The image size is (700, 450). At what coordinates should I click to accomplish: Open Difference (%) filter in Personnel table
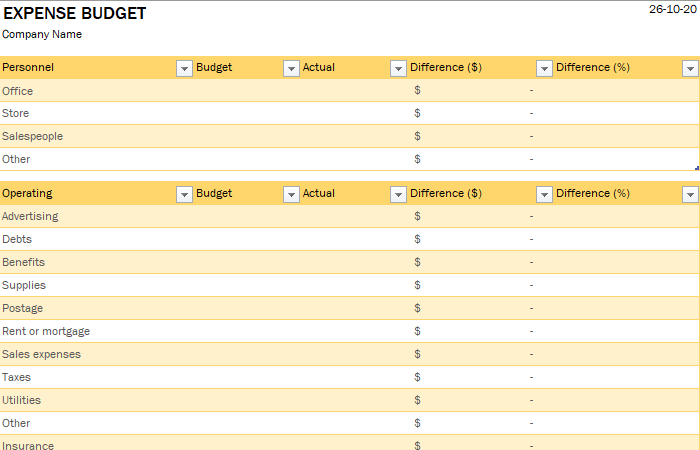[690, 69]
